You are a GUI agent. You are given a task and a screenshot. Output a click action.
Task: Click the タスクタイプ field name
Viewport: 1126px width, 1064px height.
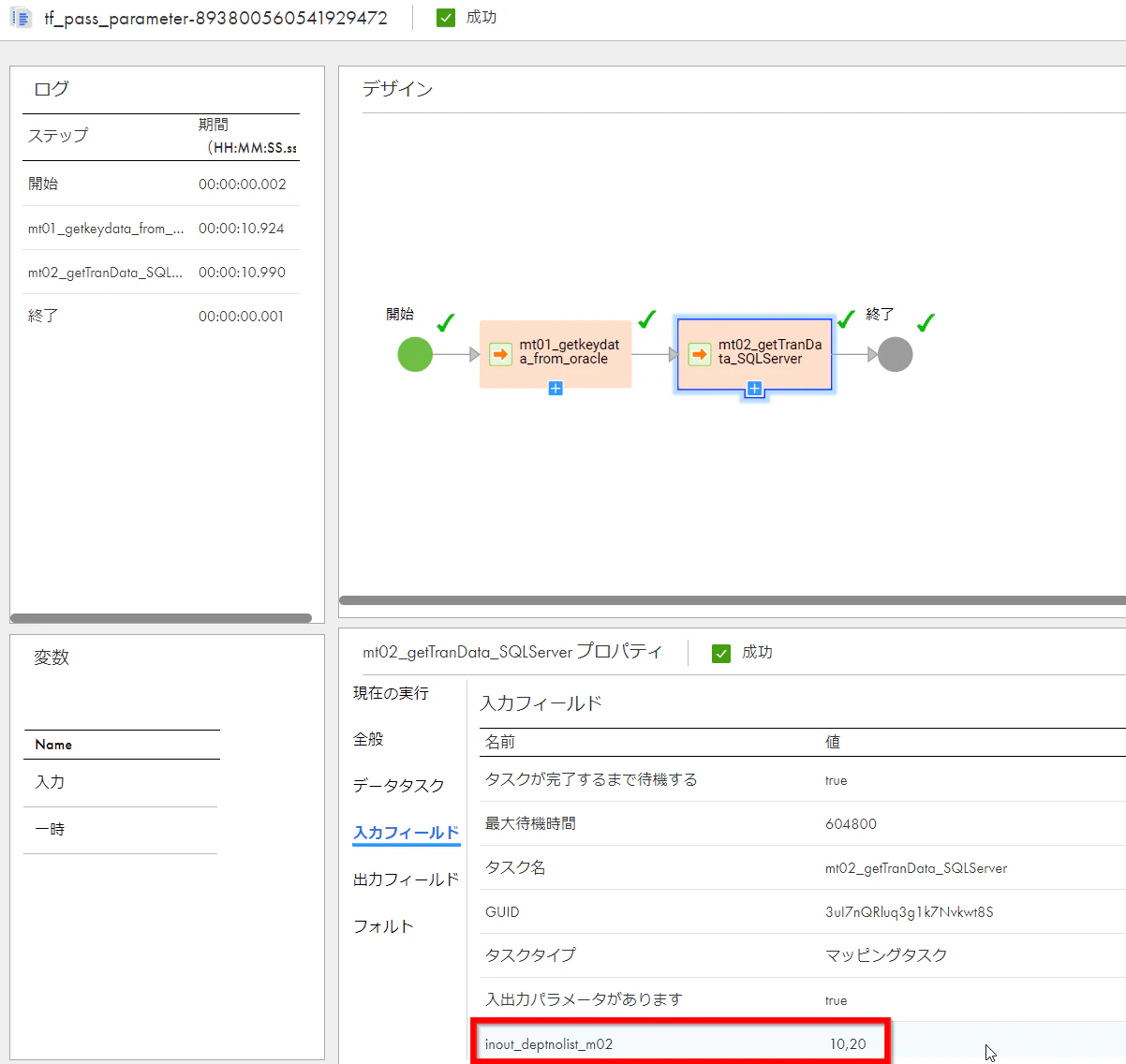[530, 955]
